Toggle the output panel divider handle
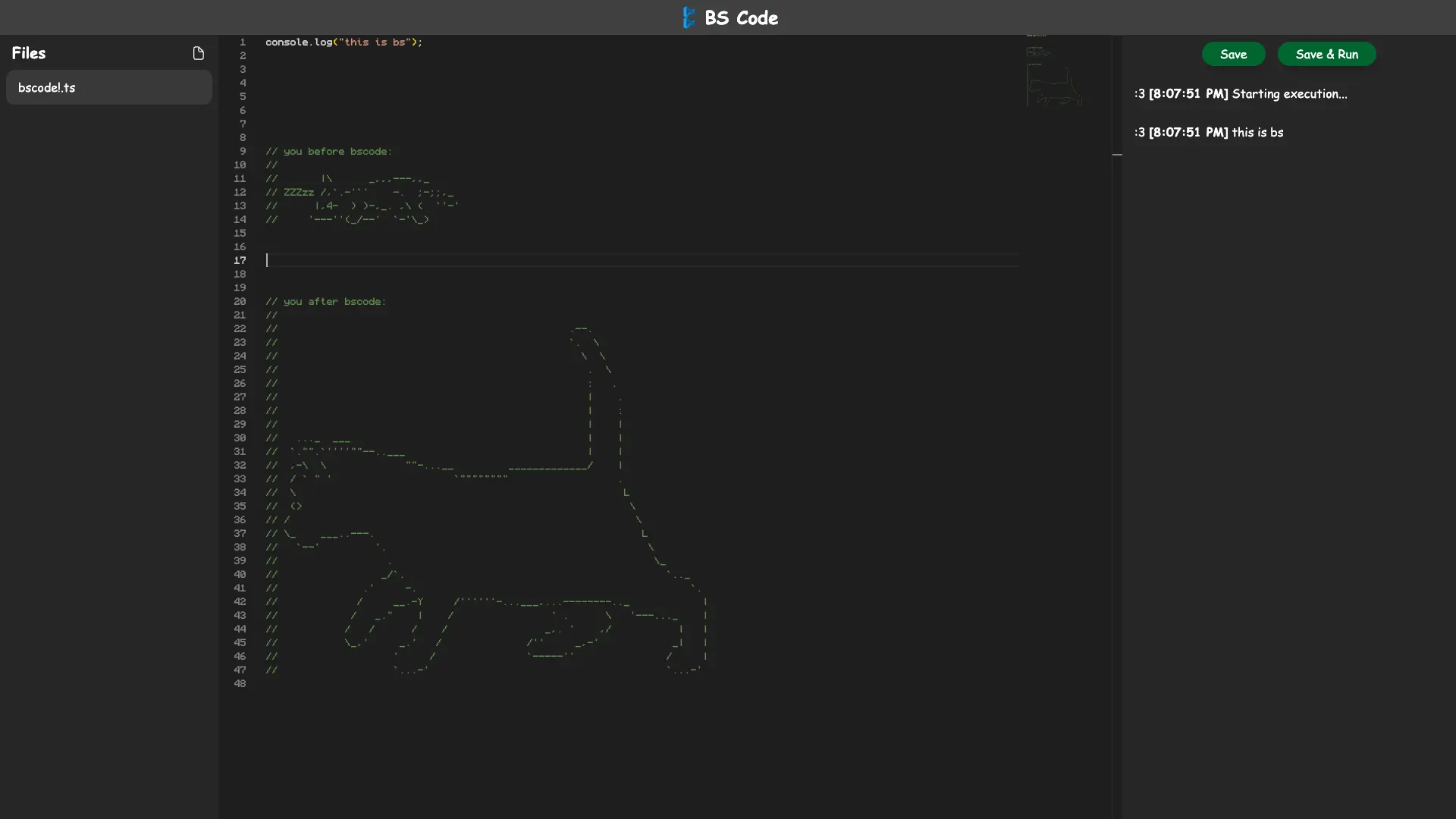Screen dimensions: 1456x819 pos(1118,155)
